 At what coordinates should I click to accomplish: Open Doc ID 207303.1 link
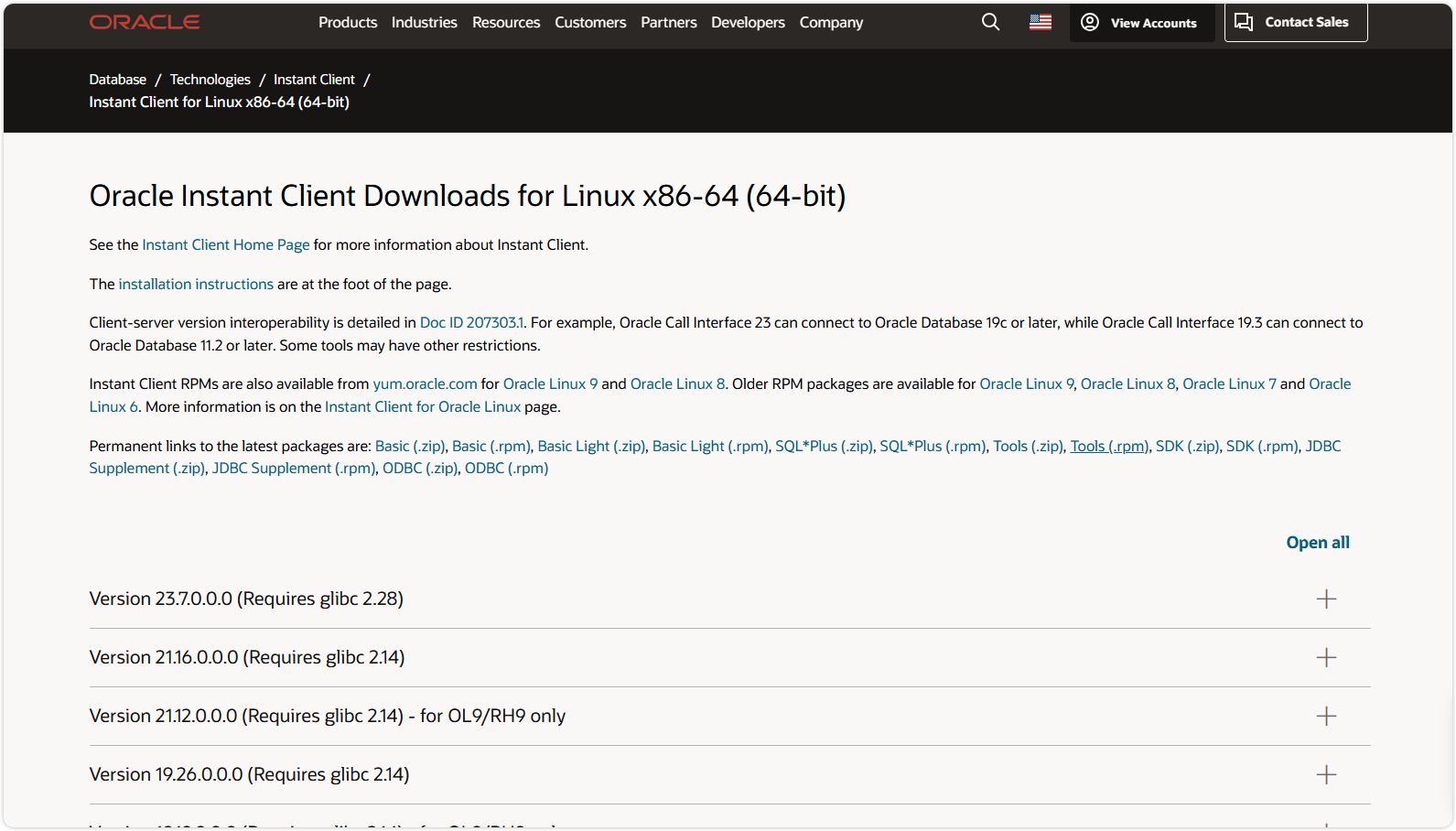tap(472, 322)
